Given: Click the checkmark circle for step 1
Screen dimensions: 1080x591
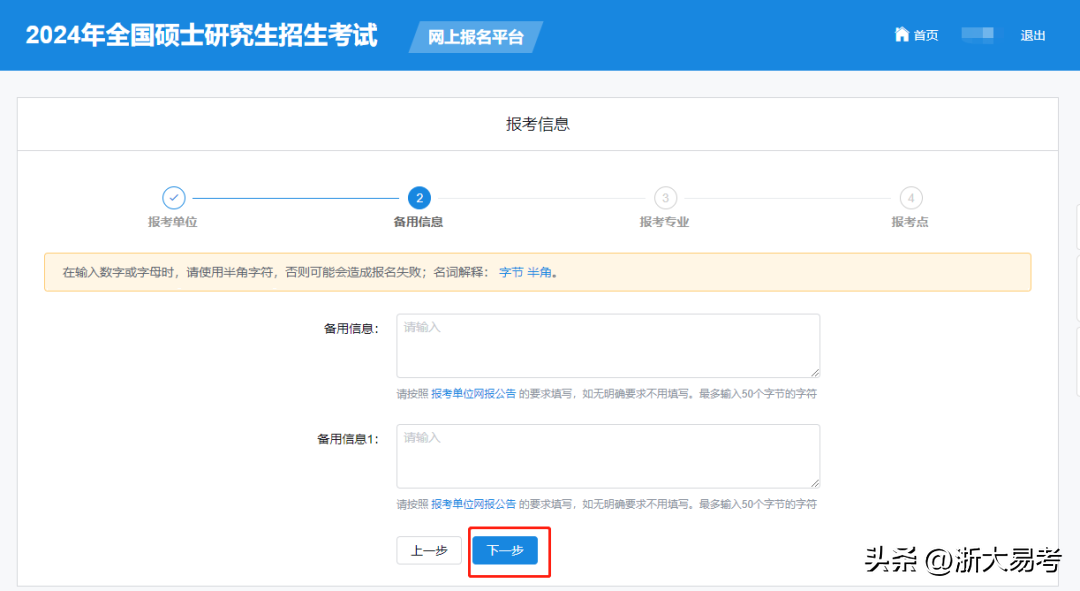Looking at the screenshot, I should pos(174,198).
